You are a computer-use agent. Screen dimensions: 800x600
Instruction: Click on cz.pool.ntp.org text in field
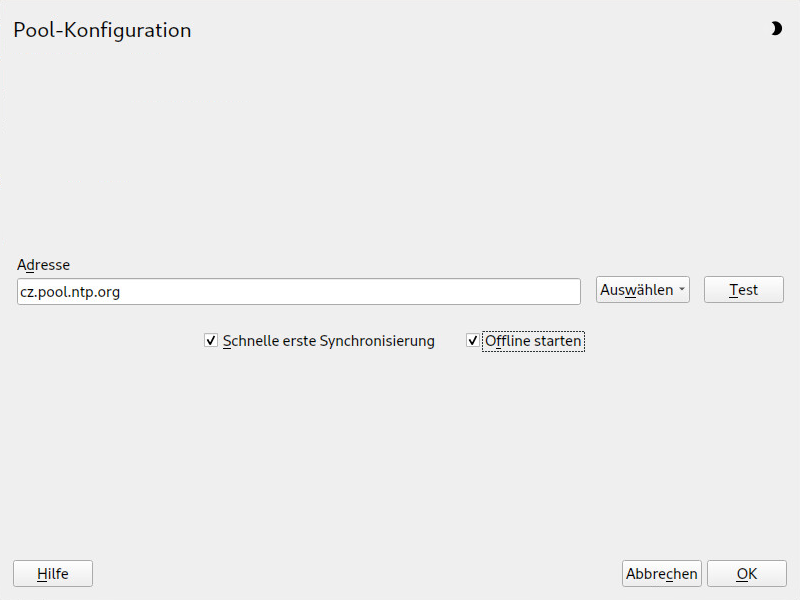pyautogui.click(x=70, y=292)
